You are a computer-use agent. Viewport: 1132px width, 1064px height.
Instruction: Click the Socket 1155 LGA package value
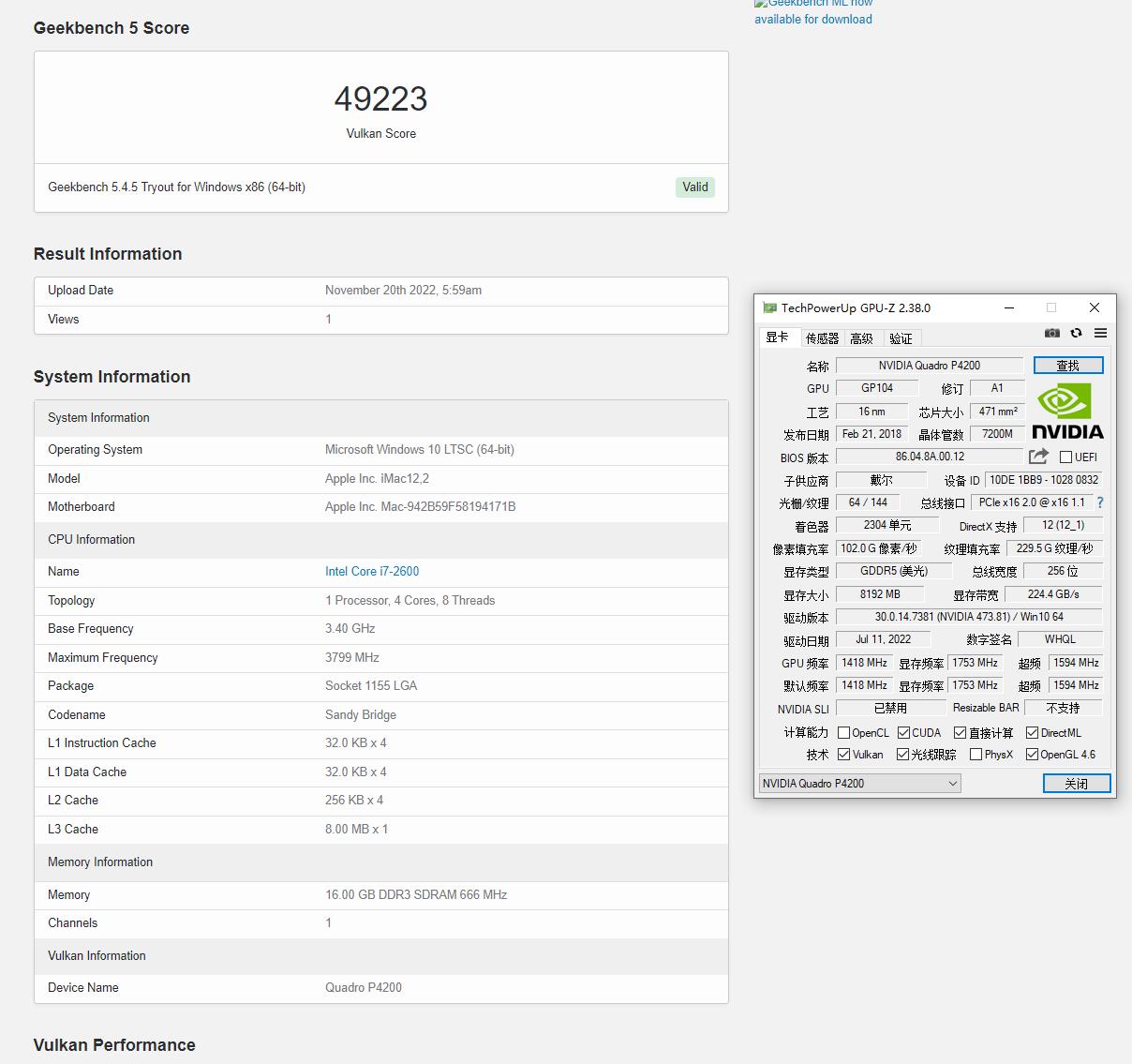pyautogui.click(x=371, y=686)
